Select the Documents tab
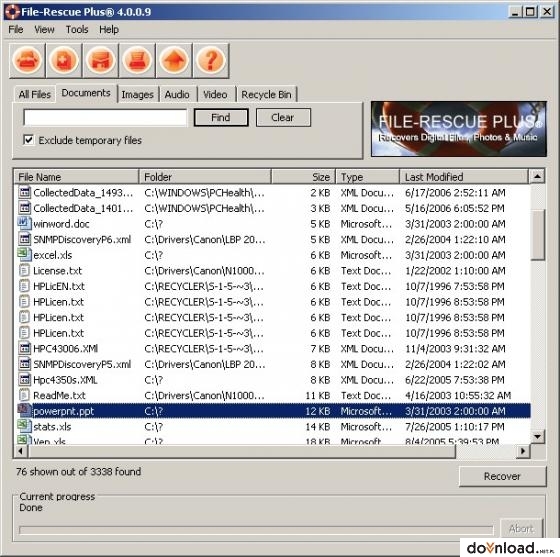This screenshot has width=560, height=557. point(86,93)
